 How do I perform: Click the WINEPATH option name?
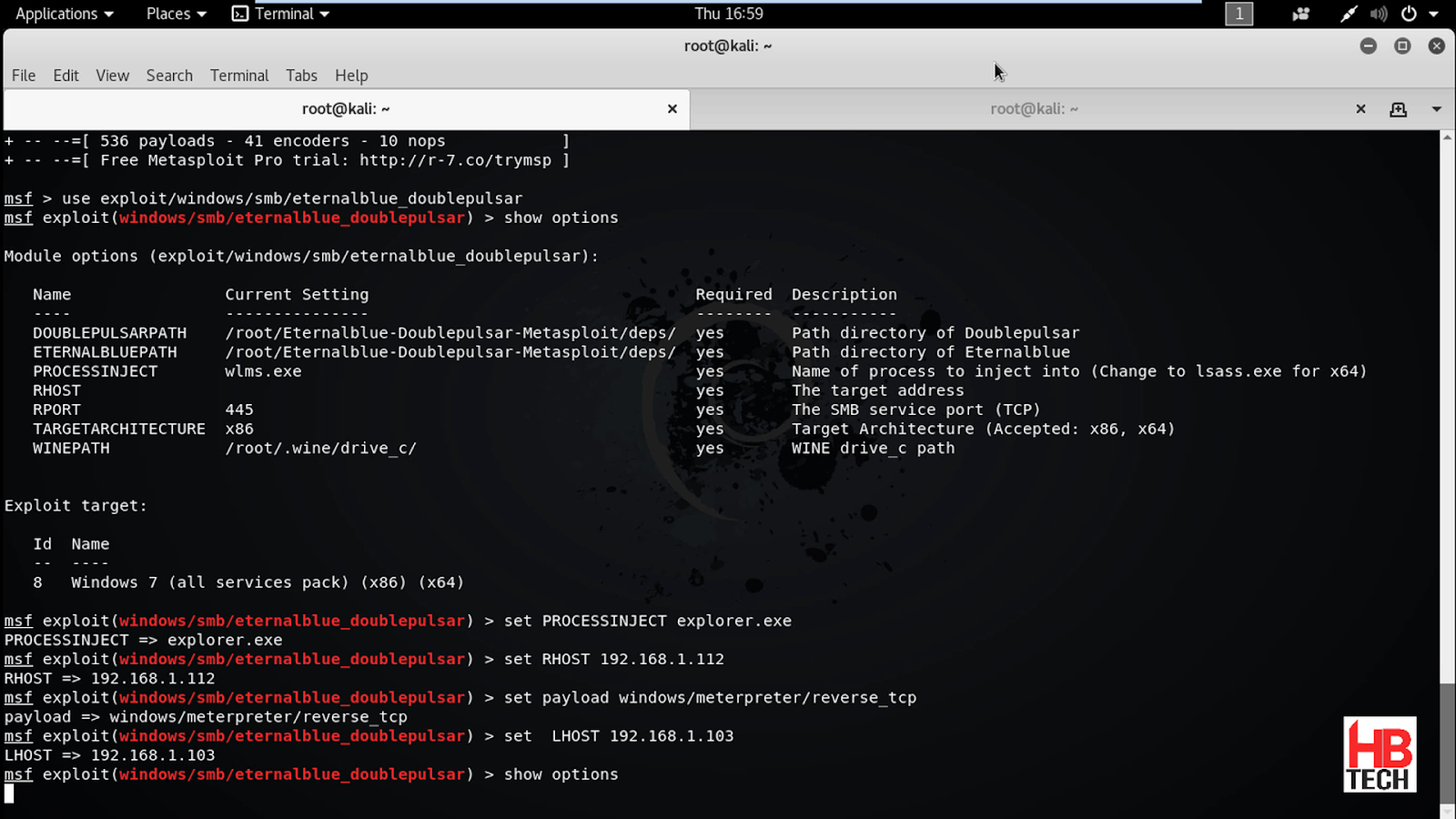[71, 448]
